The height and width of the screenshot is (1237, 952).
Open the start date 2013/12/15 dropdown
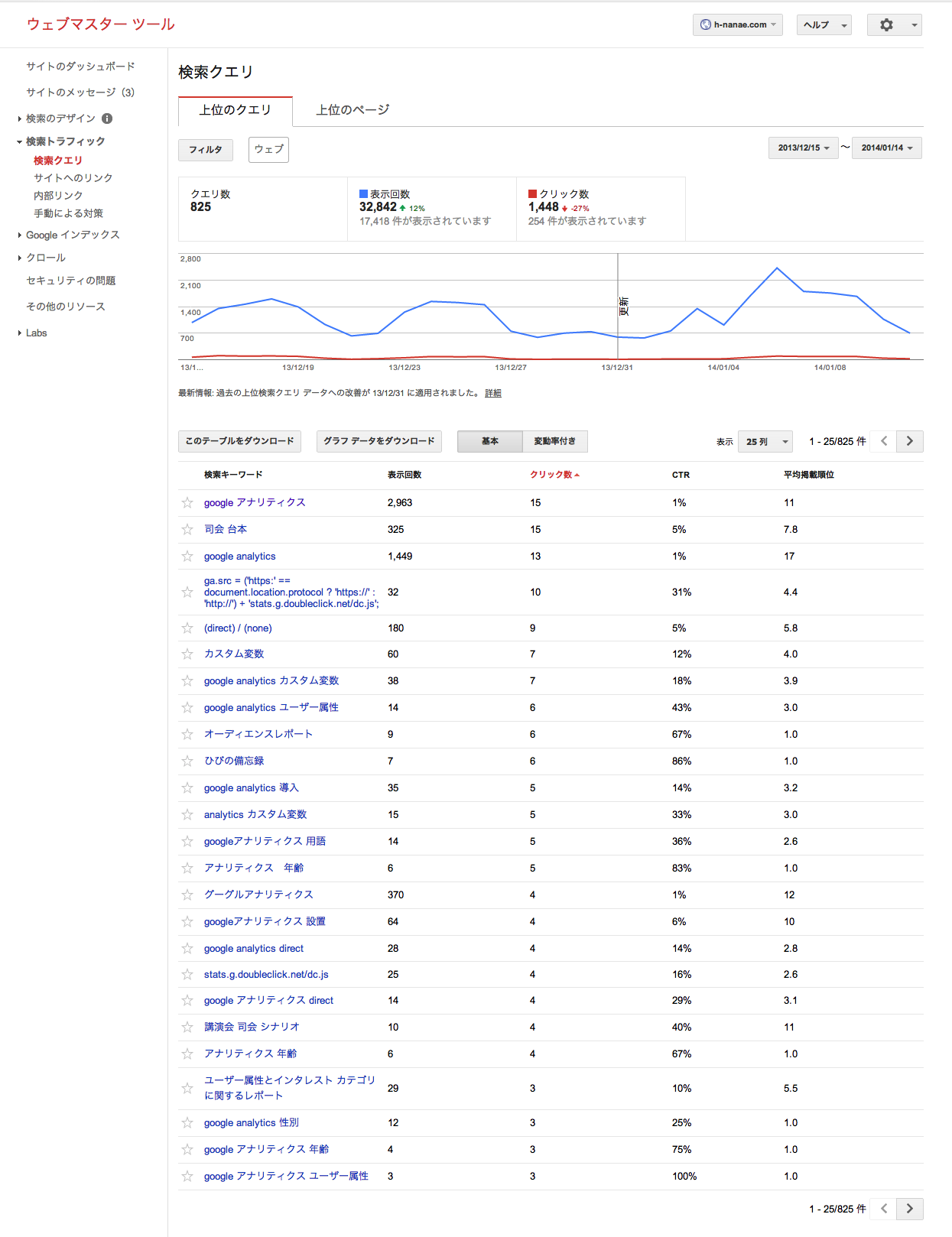803,148
